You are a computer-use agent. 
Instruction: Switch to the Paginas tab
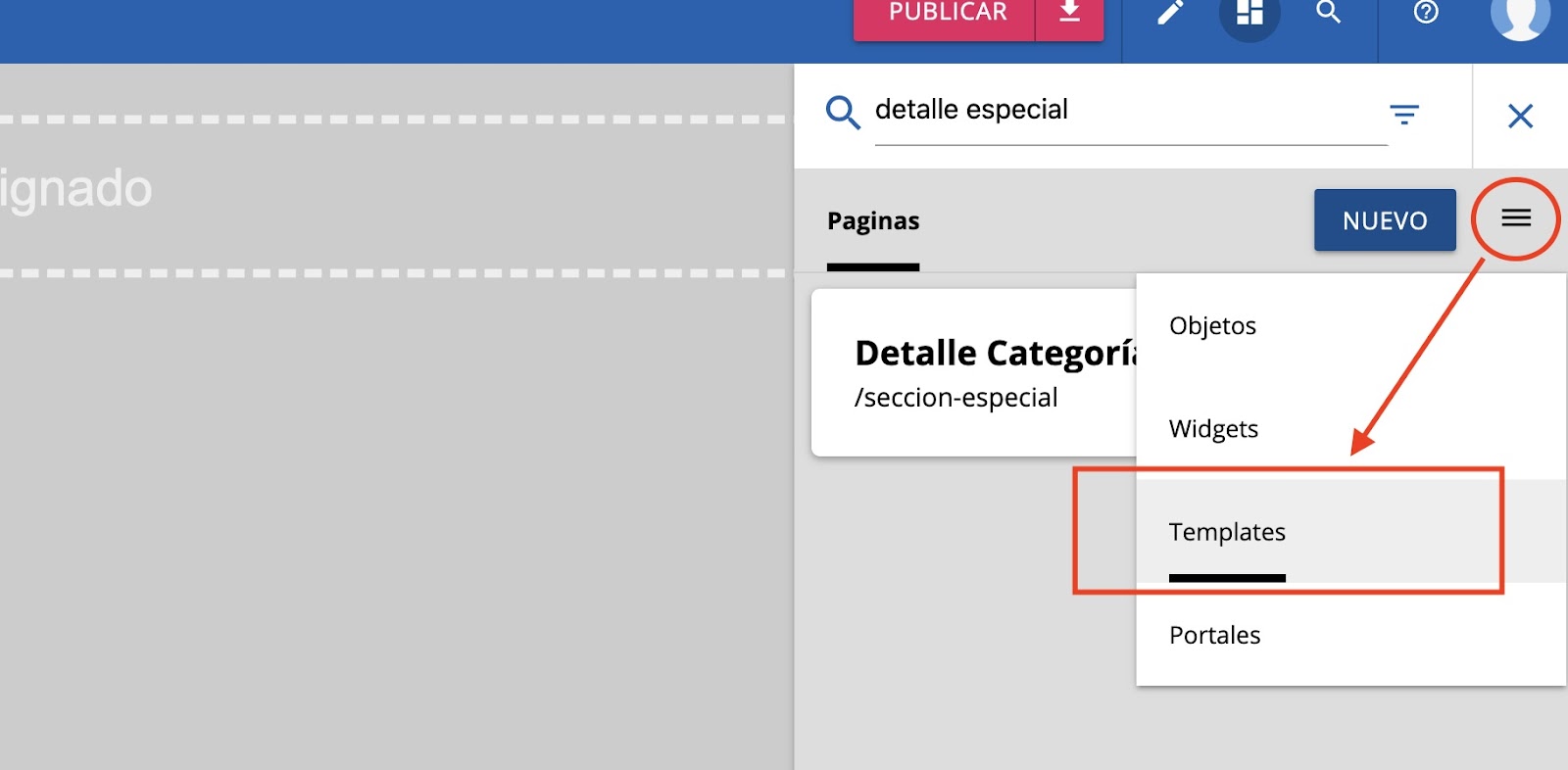click(x=873, y=221)
